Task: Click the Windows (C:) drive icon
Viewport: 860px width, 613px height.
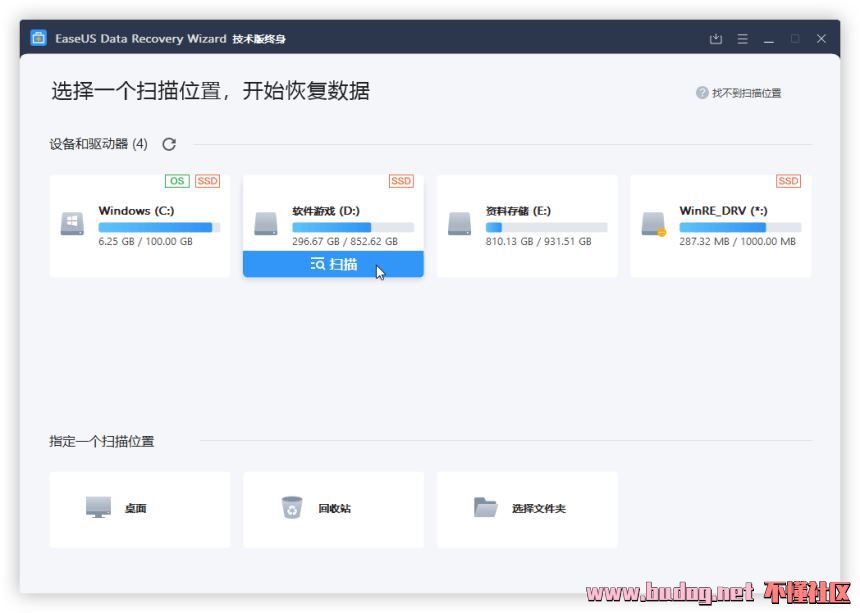Action: pyautogui.click(x=72, y=224)
